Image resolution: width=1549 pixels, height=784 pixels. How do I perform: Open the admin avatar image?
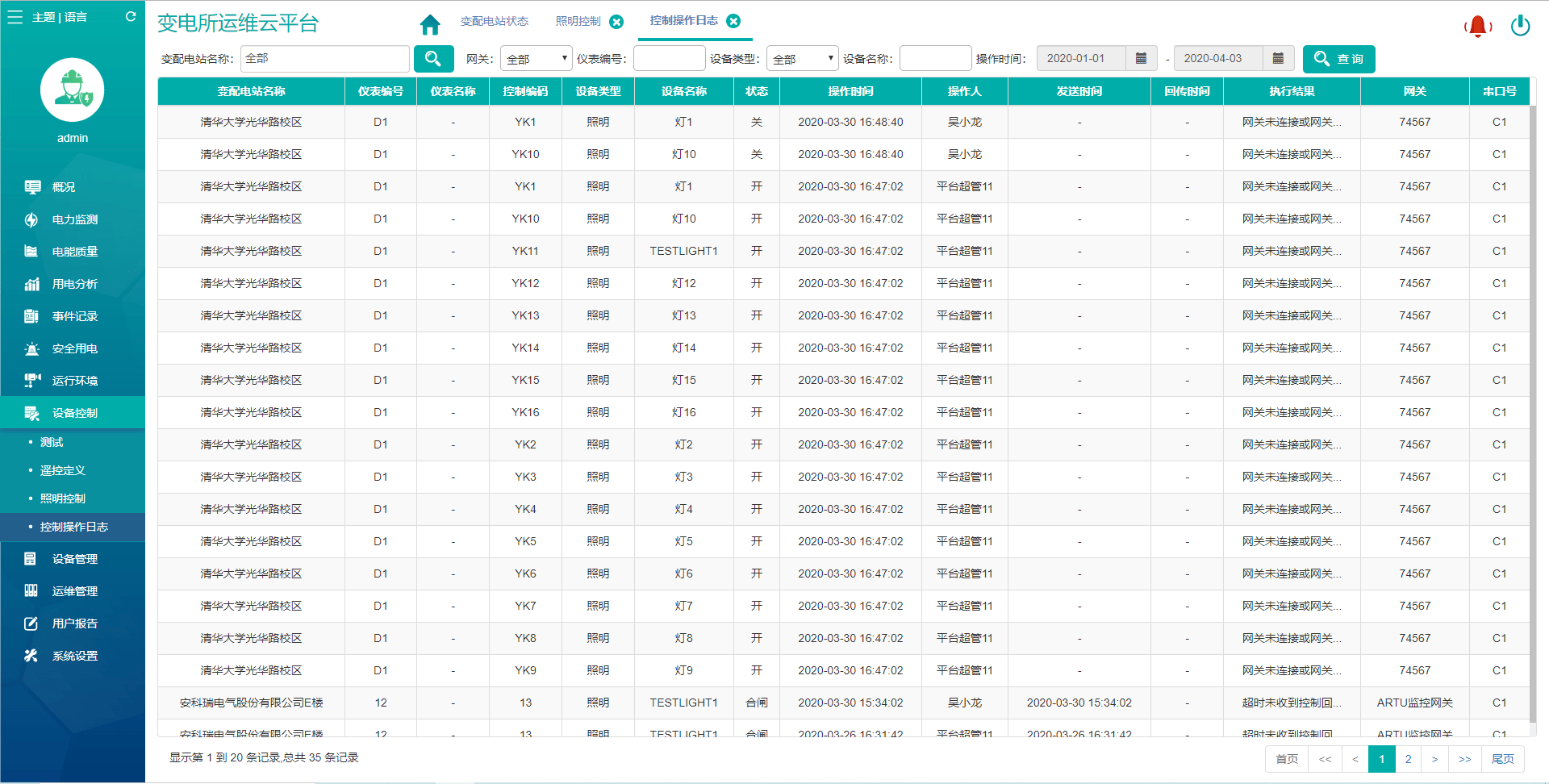pyautogui.click(x=73, y=90)
